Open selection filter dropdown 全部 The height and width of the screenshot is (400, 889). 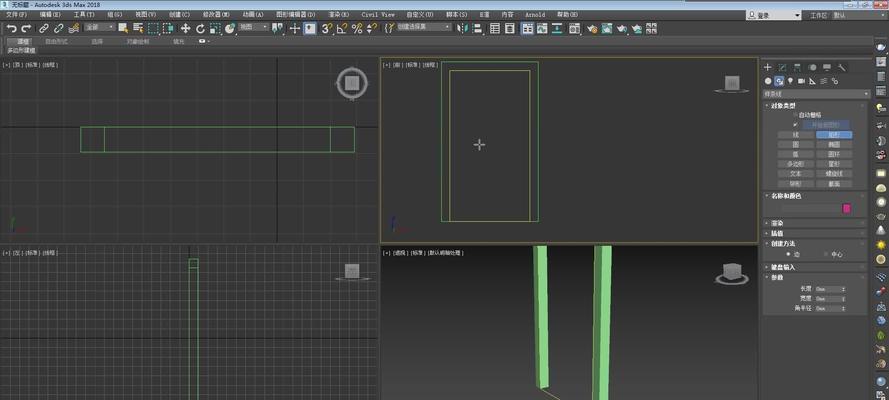99,27
